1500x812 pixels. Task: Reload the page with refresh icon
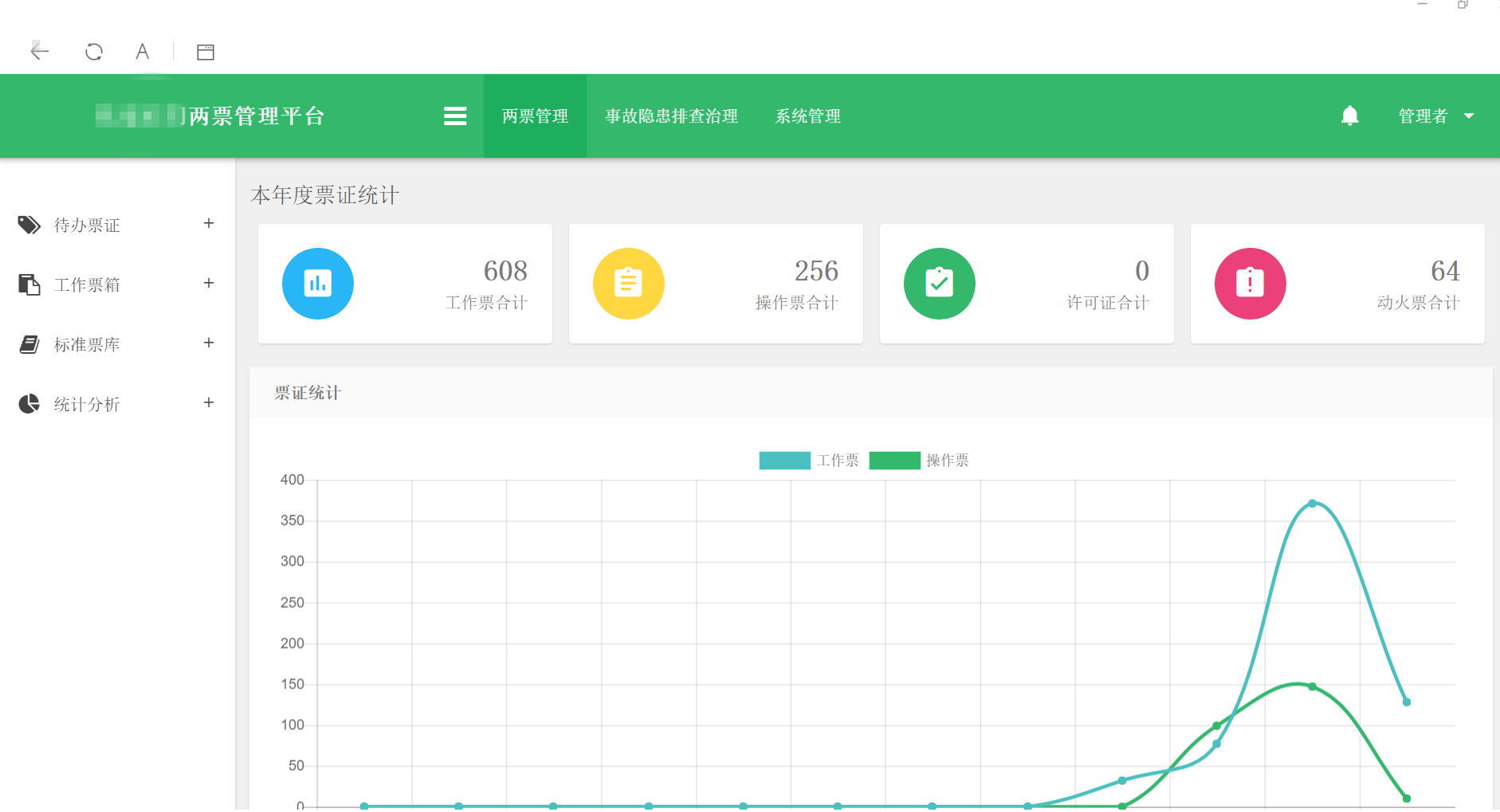point(94,52)
